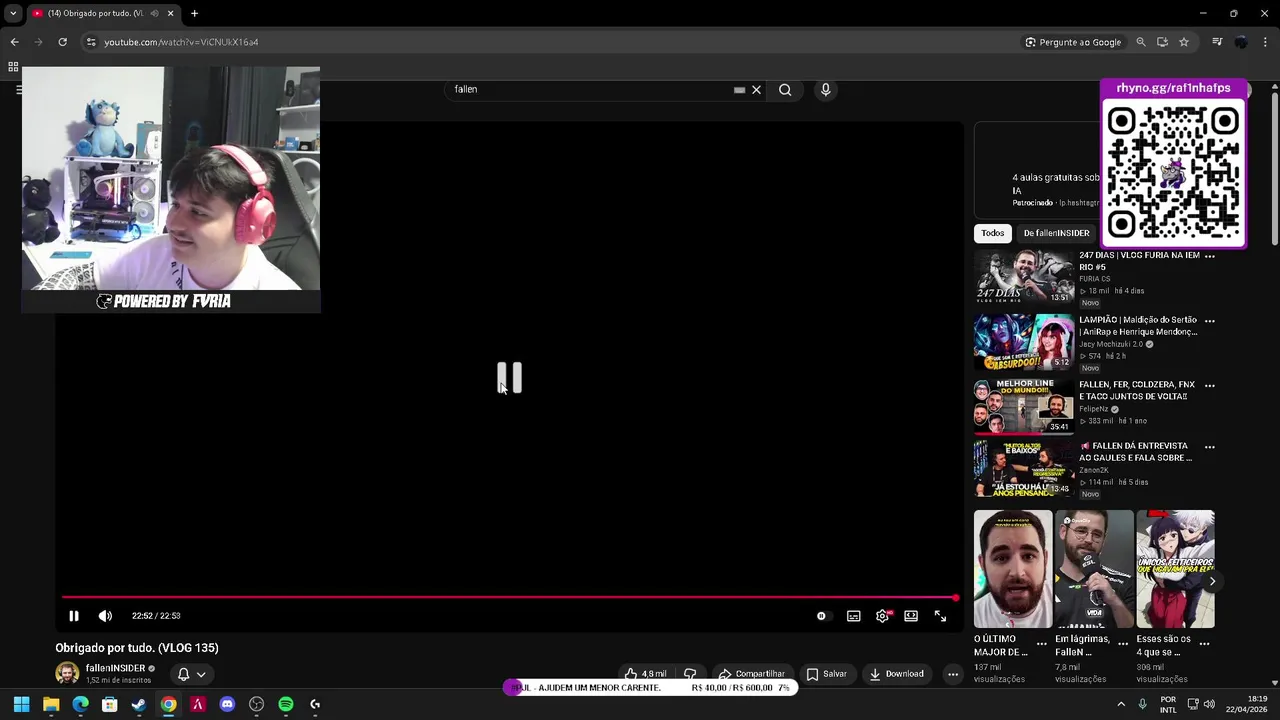
Task: Open more actions ellipsis below video
Action: (953, 674)
